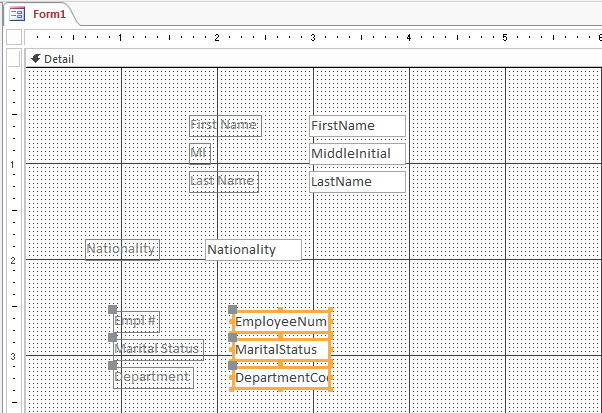Click the form icon beside Form1
602x413 pixels.
(x=17, y=14)
